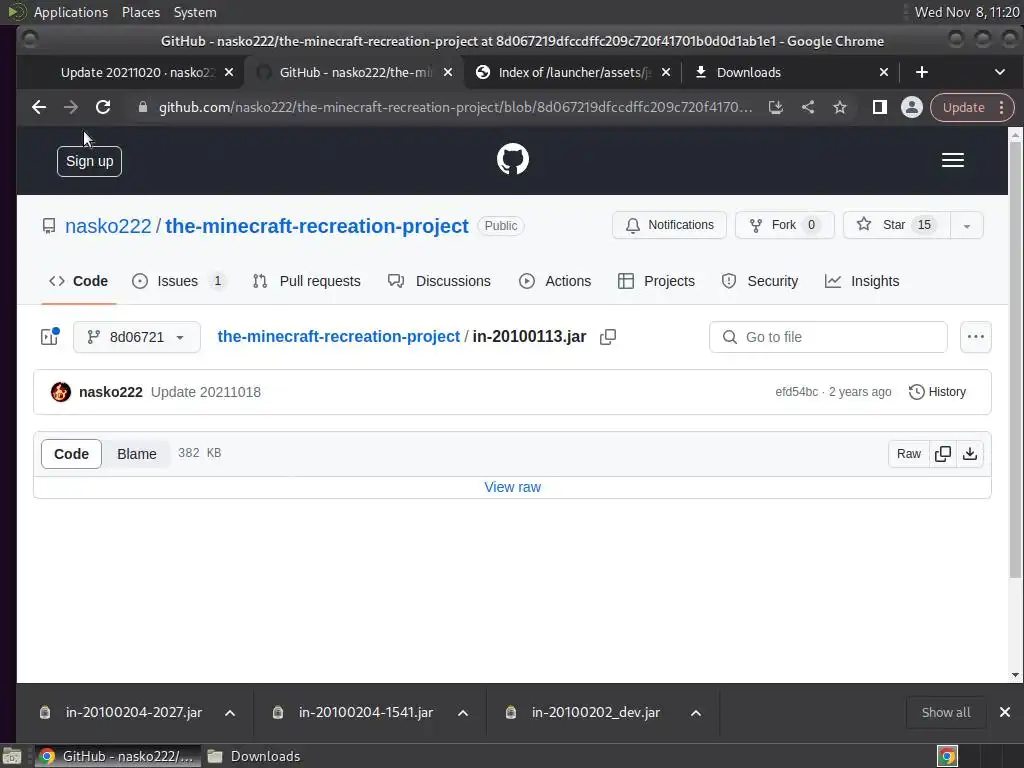The height and width of the screenshot is (768, 1024).
Task: Click the Raw button
Action: pyautogui.click(x=908, y=454)
